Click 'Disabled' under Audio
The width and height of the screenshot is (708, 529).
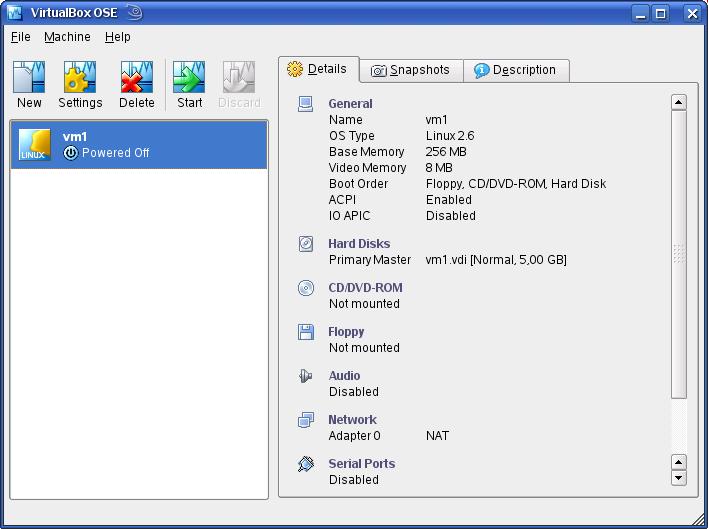[x=354, y=392]
